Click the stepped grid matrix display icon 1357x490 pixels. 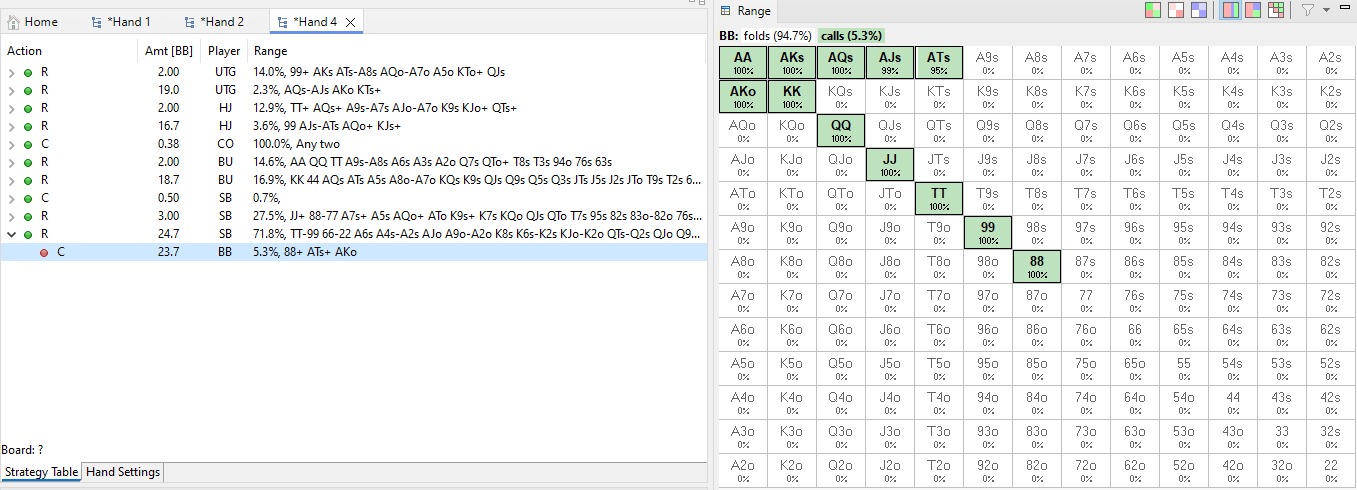pyautogui.click(x=1275, y=10)
